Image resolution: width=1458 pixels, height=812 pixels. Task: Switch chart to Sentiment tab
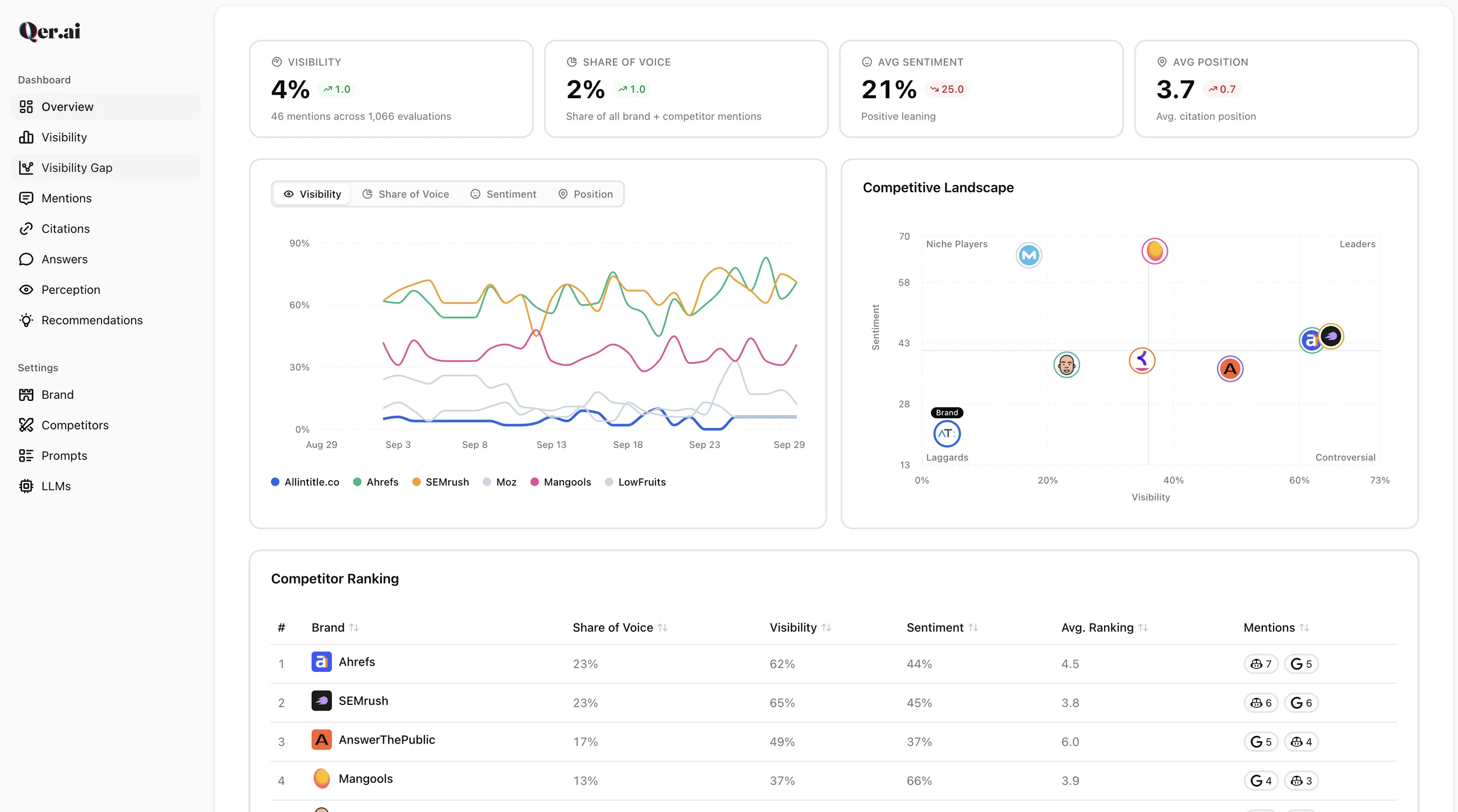pyautogui.click(x=502, y=194)
